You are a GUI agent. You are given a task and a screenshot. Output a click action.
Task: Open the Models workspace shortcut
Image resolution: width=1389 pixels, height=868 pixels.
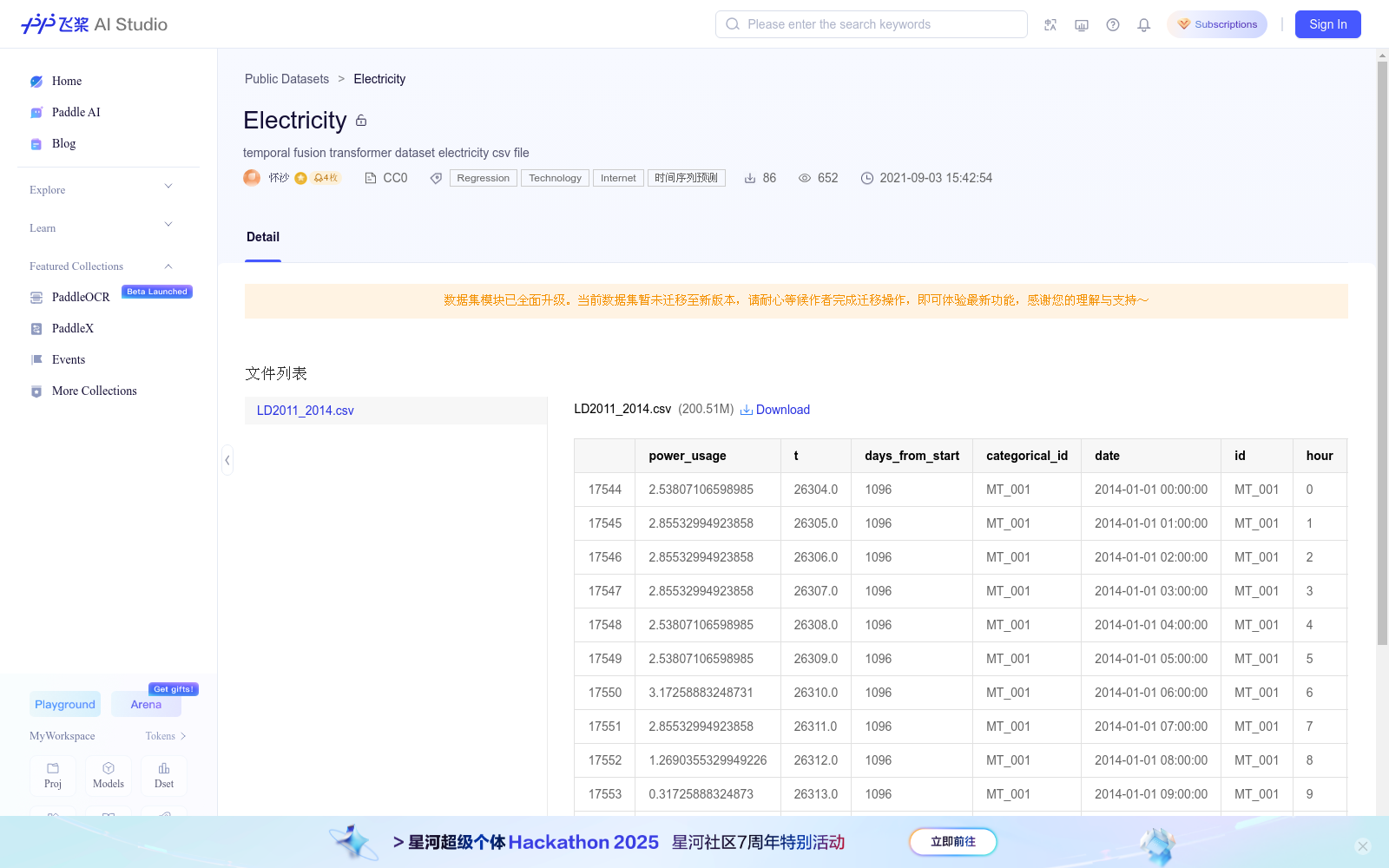[x=109, y=776]
